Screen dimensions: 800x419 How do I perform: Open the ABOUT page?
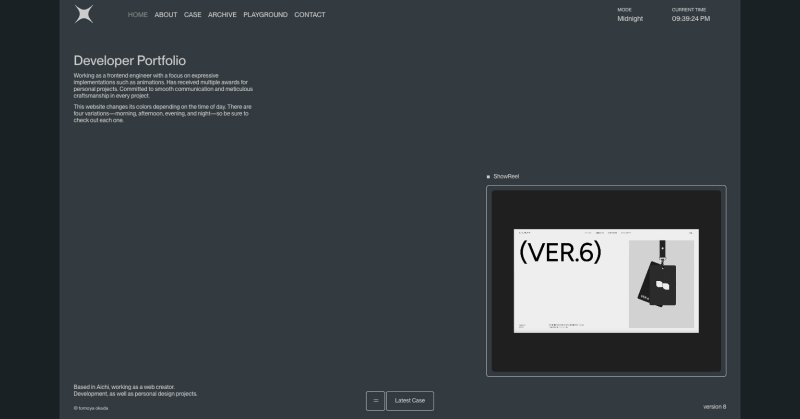click(166, 15)
